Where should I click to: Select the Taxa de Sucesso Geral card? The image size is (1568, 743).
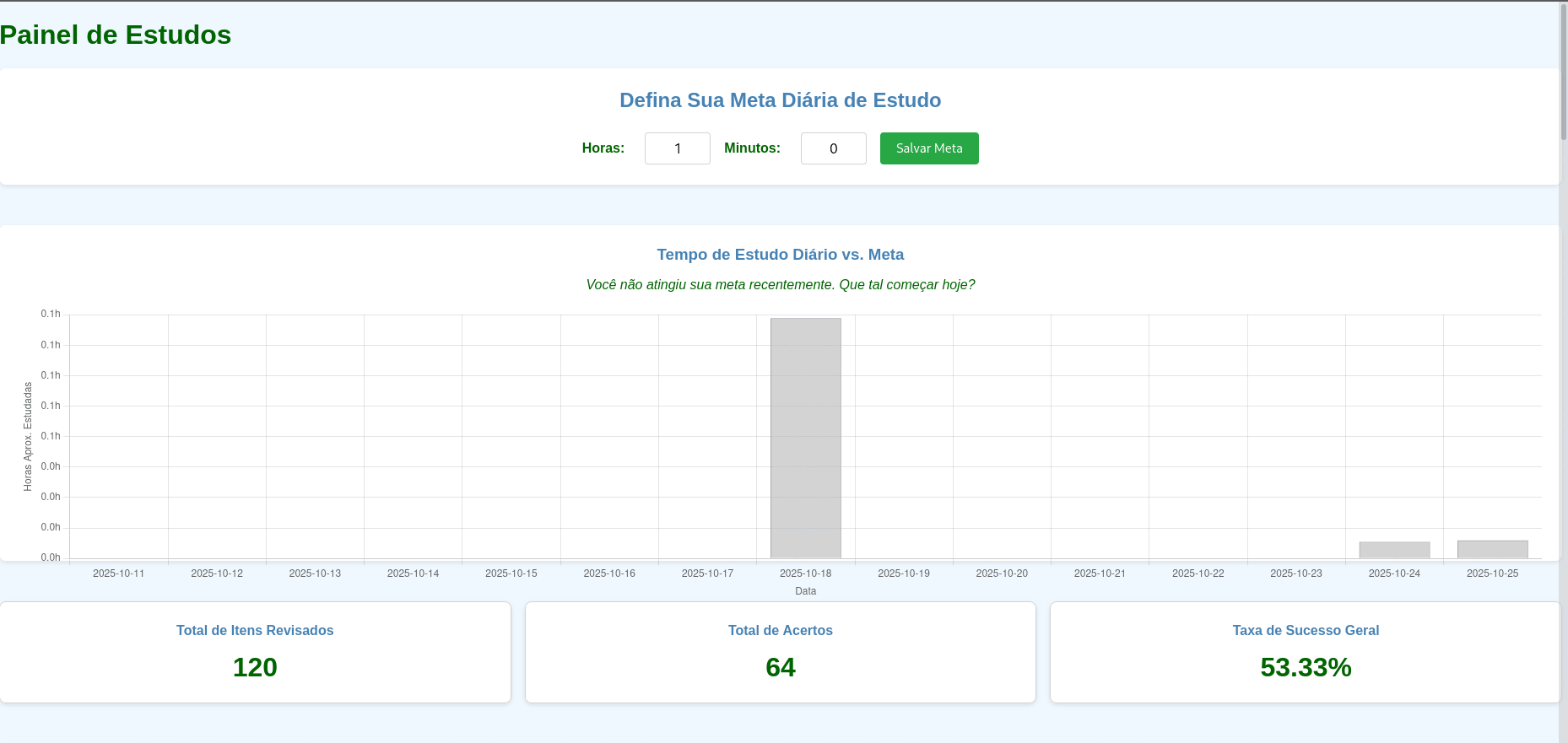(1305, 652)
